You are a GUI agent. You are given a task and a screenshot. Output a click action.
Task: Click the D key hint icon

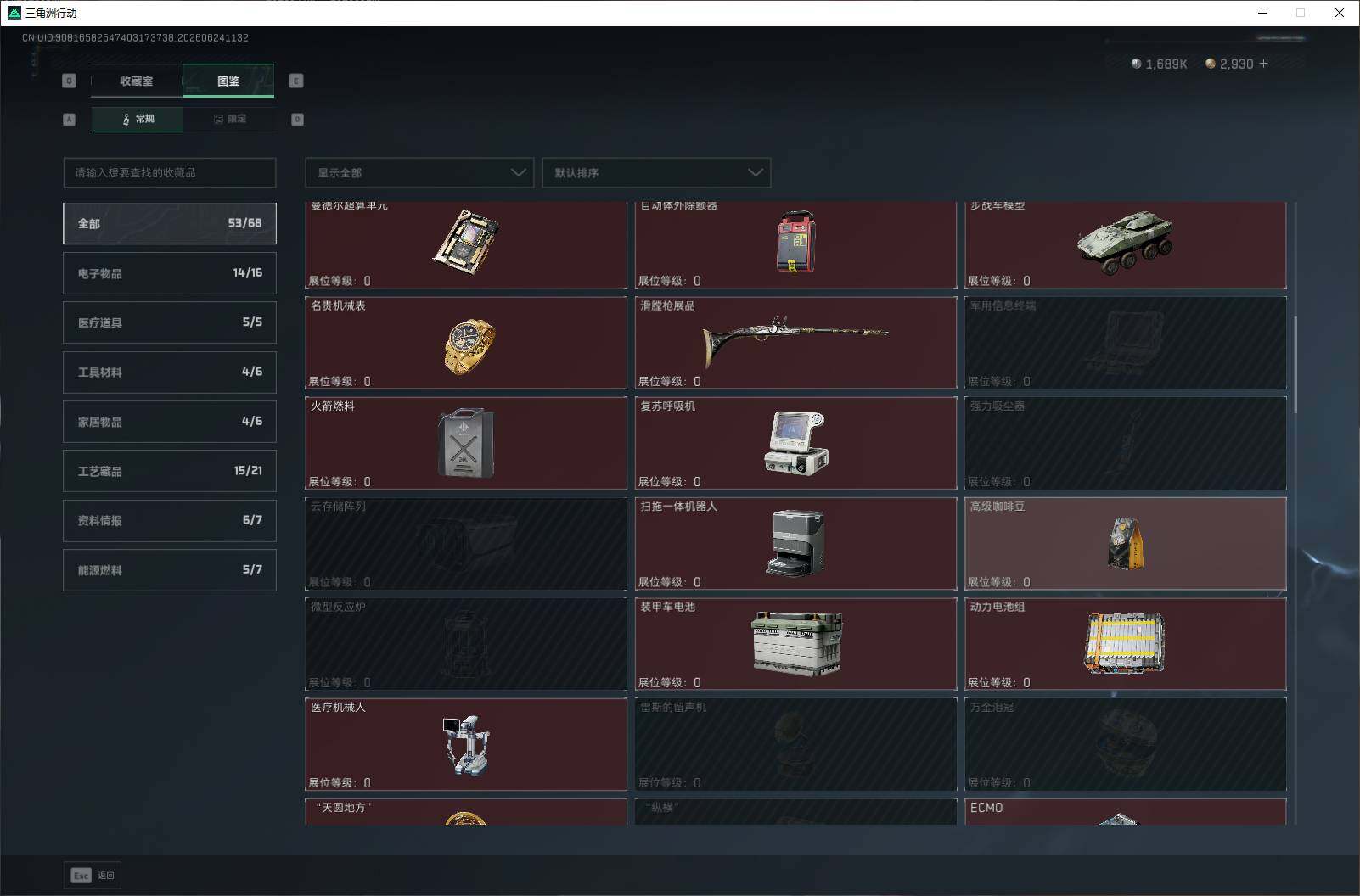(x=297, y=120)
